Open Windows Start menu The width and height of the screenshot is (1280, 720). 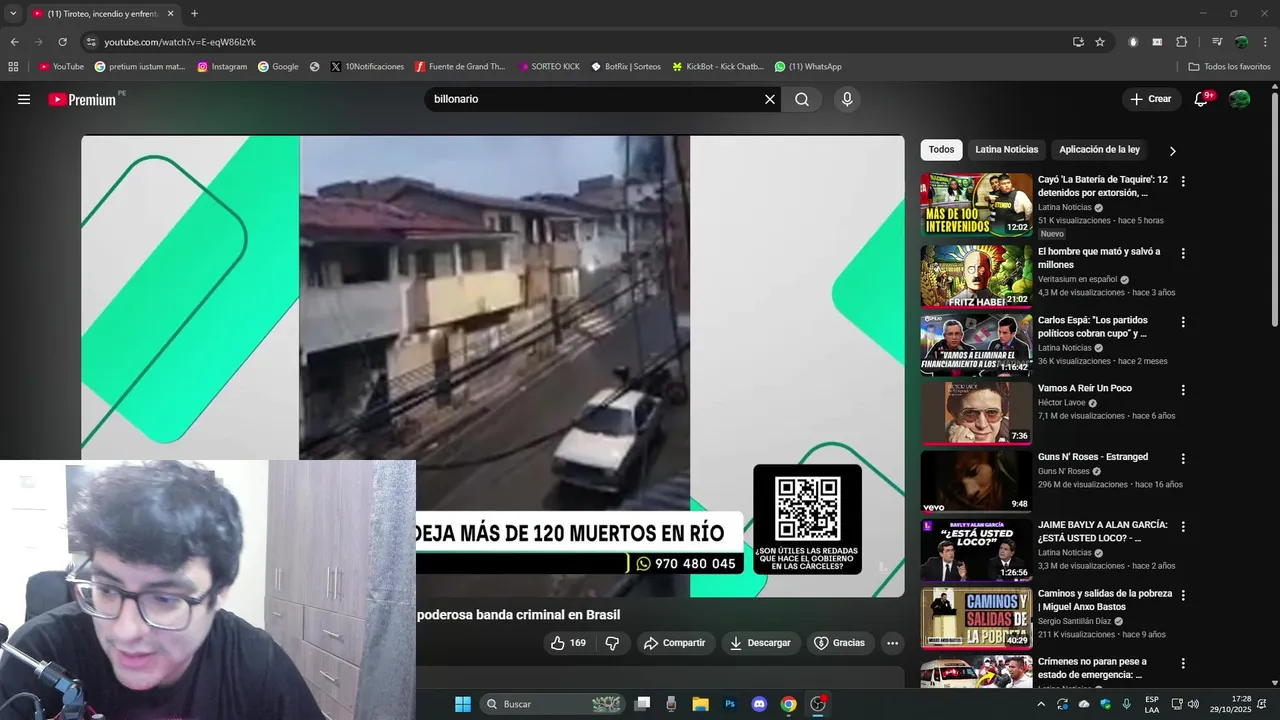463,704
